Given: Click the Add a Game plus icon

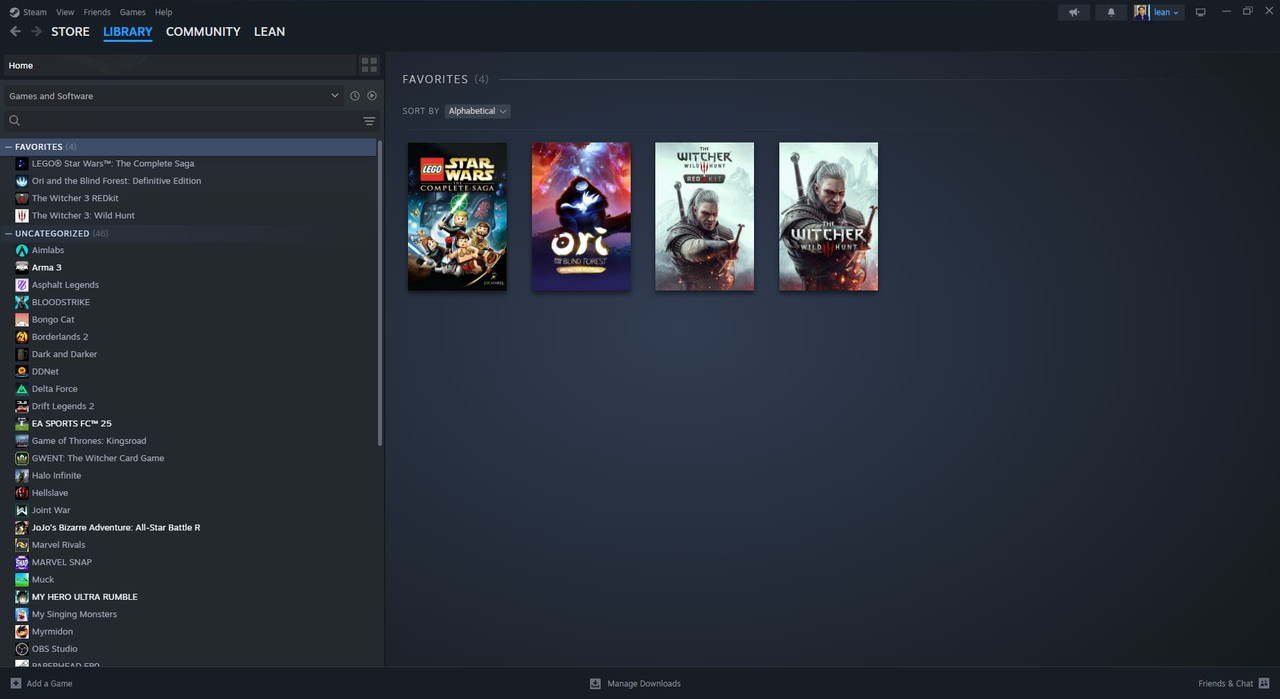Looking at the screenshot, I should [15, 683].
